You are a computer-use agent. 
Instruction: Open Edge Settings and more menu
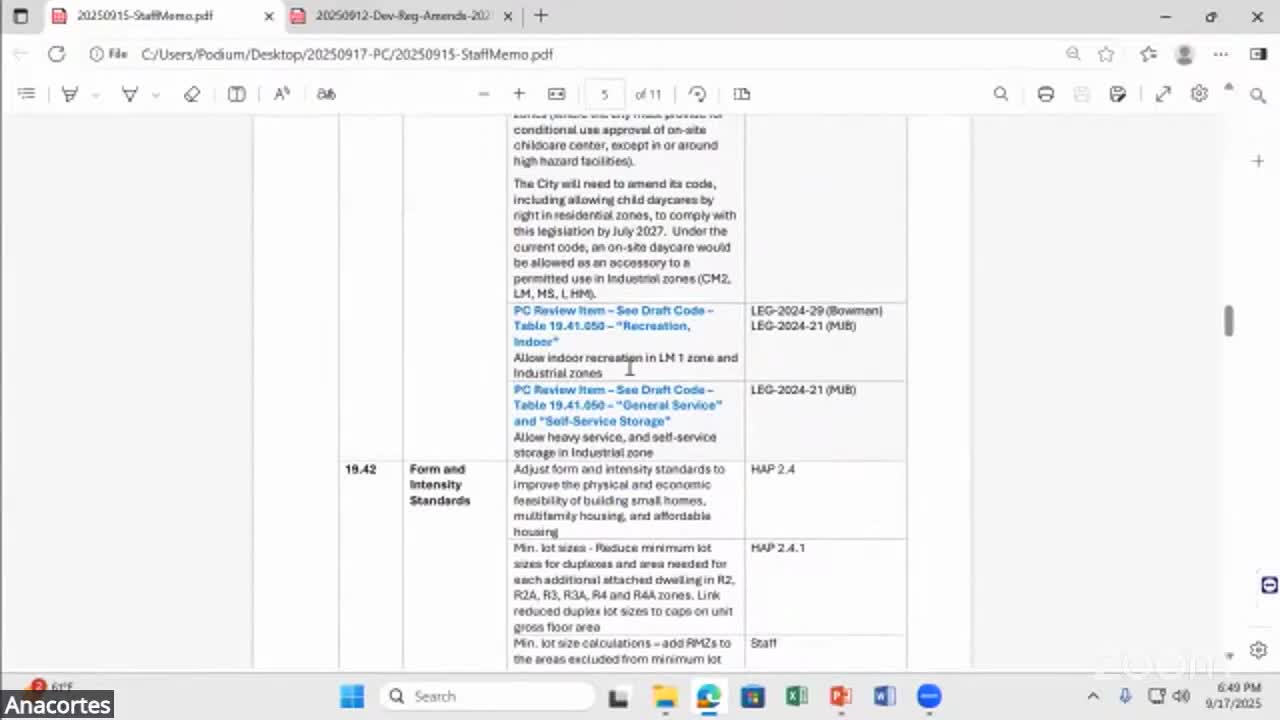click(1221, 54)
